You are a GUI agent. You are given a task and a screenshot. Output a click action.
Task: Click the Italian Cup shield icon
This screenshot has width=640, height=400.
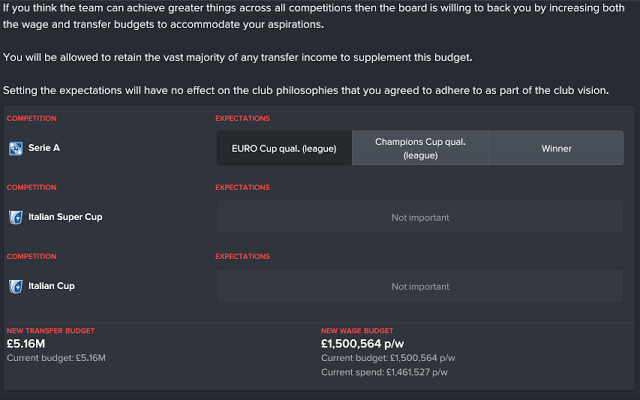click(x=16, y=286)
